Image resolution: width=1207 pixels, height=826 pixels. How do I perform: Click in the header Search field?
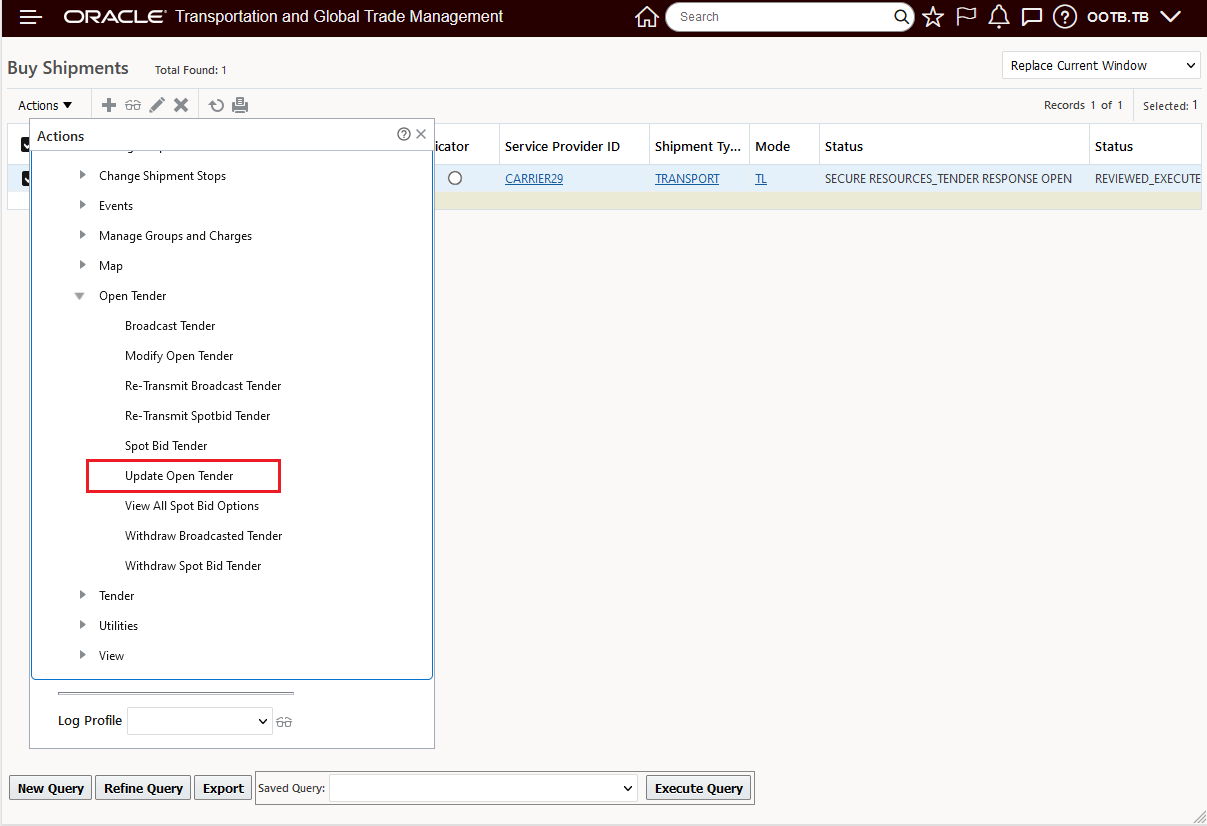coord(780,17)
